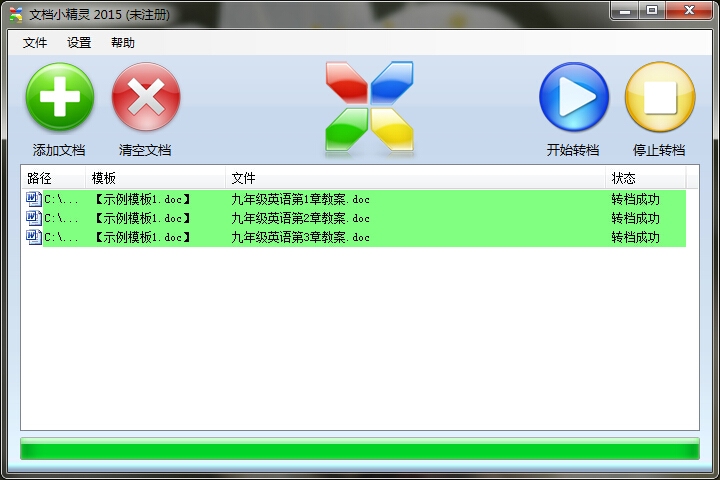The image size is (720, 480).
Task: Click the 开始转档 label text
Action: pyautogui.click(x=573, y=150)
